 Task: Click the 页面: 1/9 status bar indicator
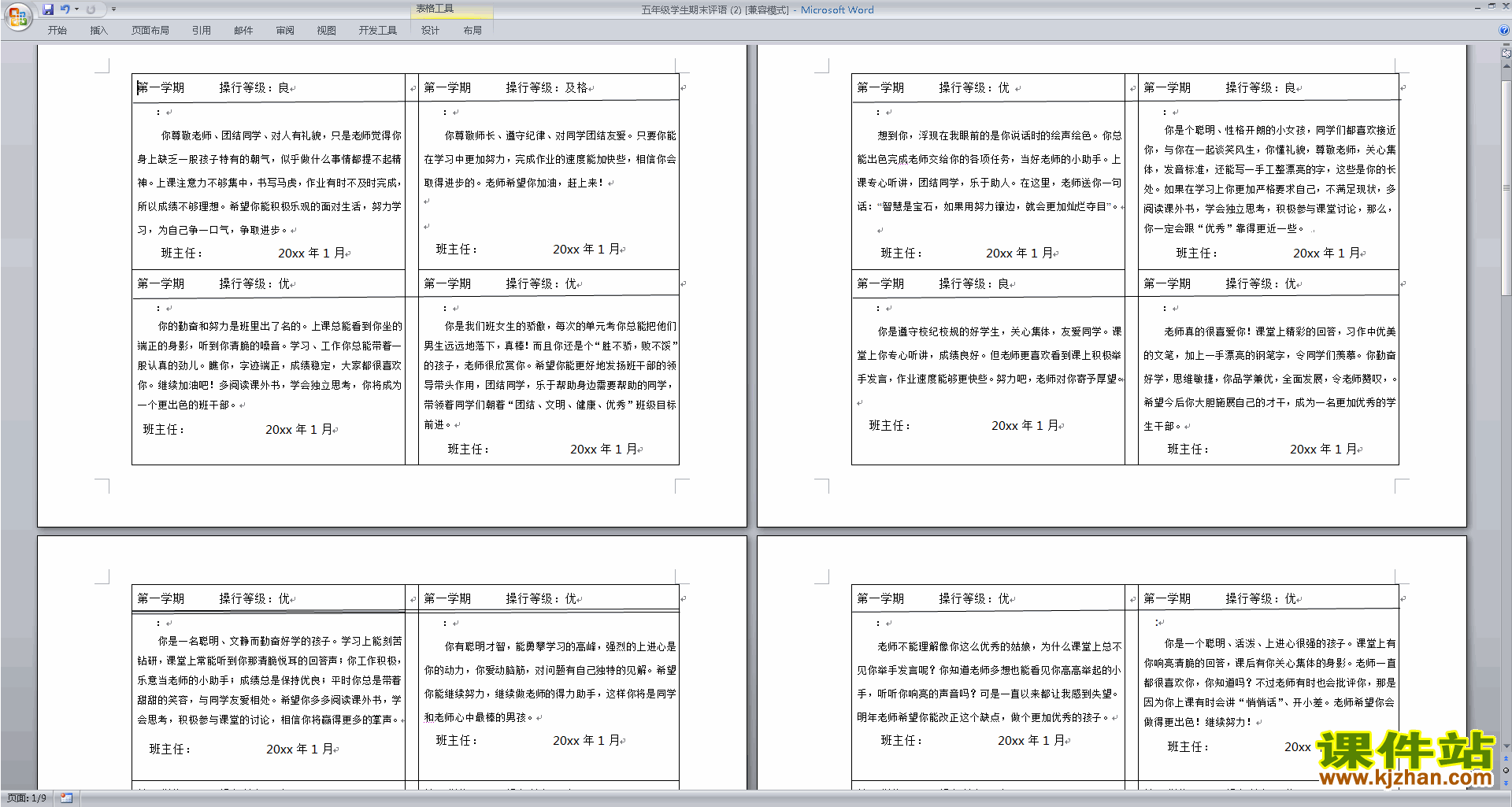pyautogui.click(x=27, y=798)
